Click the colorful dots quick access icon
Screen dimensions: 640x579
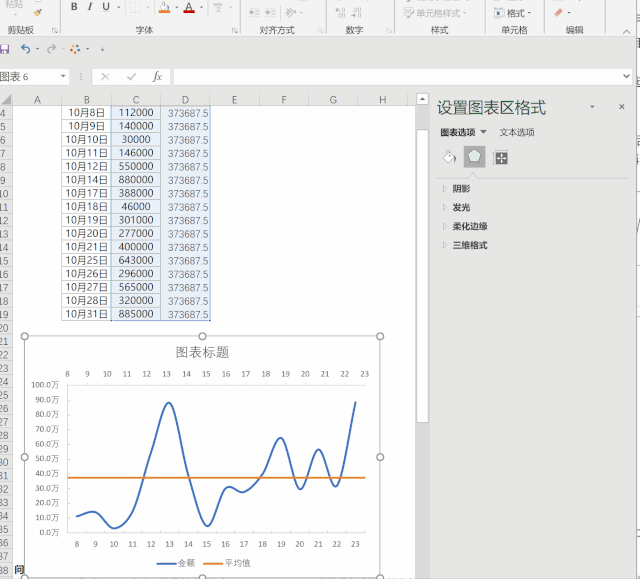75,49
